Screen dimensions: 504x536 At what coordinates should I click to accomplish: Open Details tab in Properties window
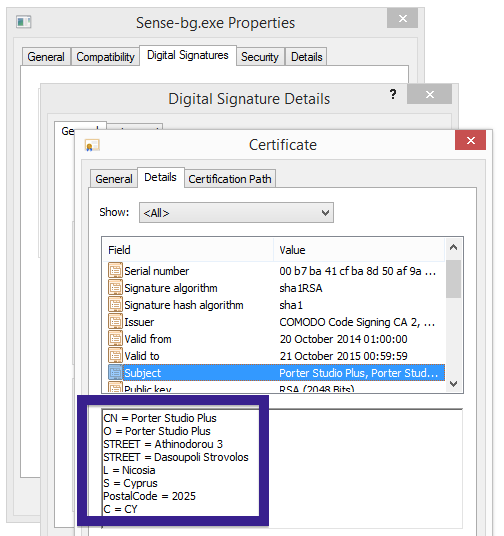(x=306, y=57)
